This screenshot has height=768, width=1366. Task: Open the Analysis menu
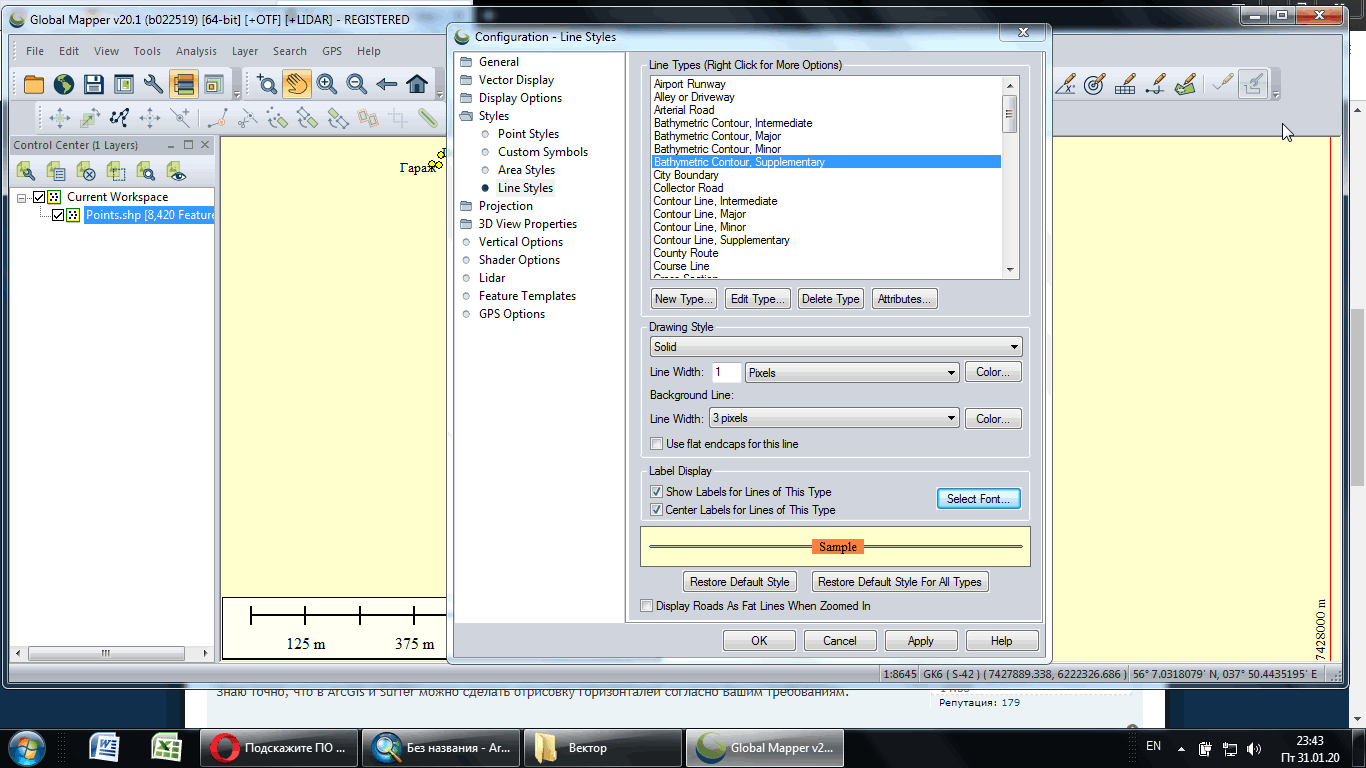pyautogui.click(x=196, y=51)
